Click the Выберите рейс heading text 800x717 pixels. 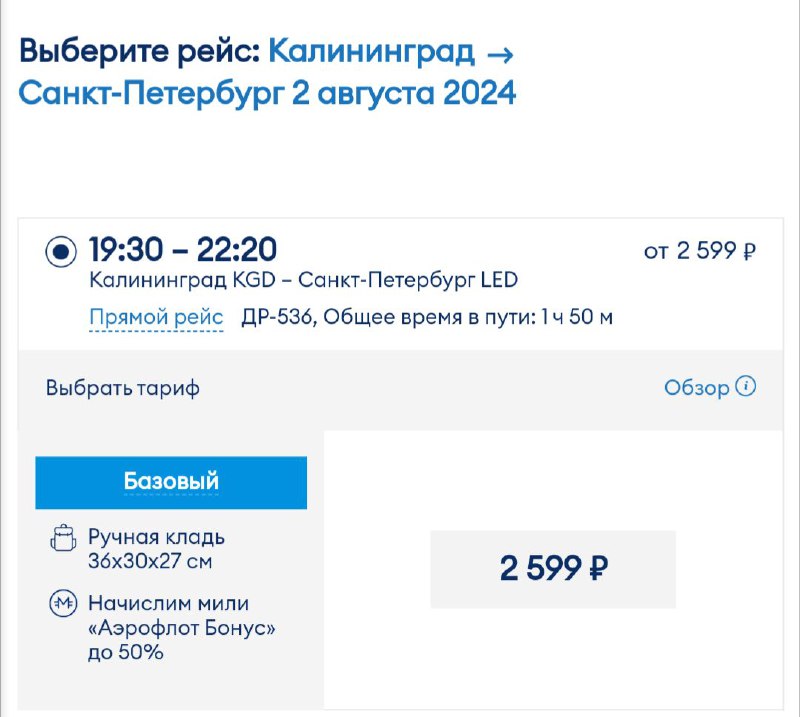[139, 50]
